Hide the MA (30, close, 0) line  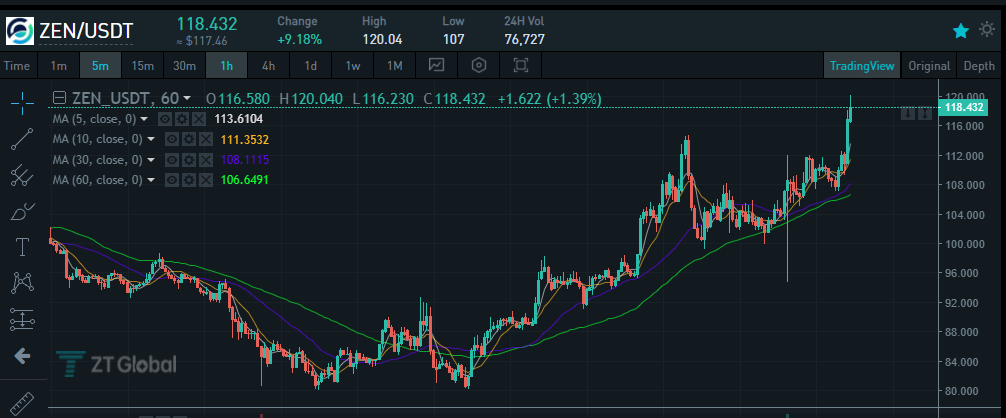[172, 160]
